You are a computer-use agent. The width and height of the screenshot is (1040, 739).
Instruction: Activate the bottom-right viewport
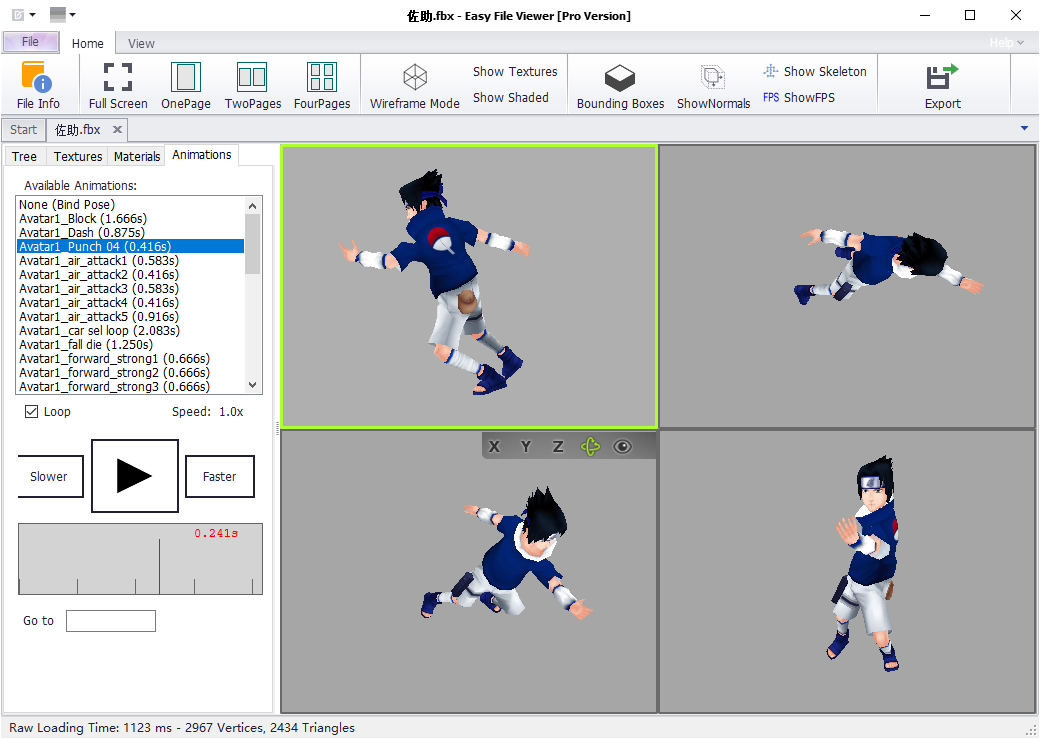(x=847, y=572)
